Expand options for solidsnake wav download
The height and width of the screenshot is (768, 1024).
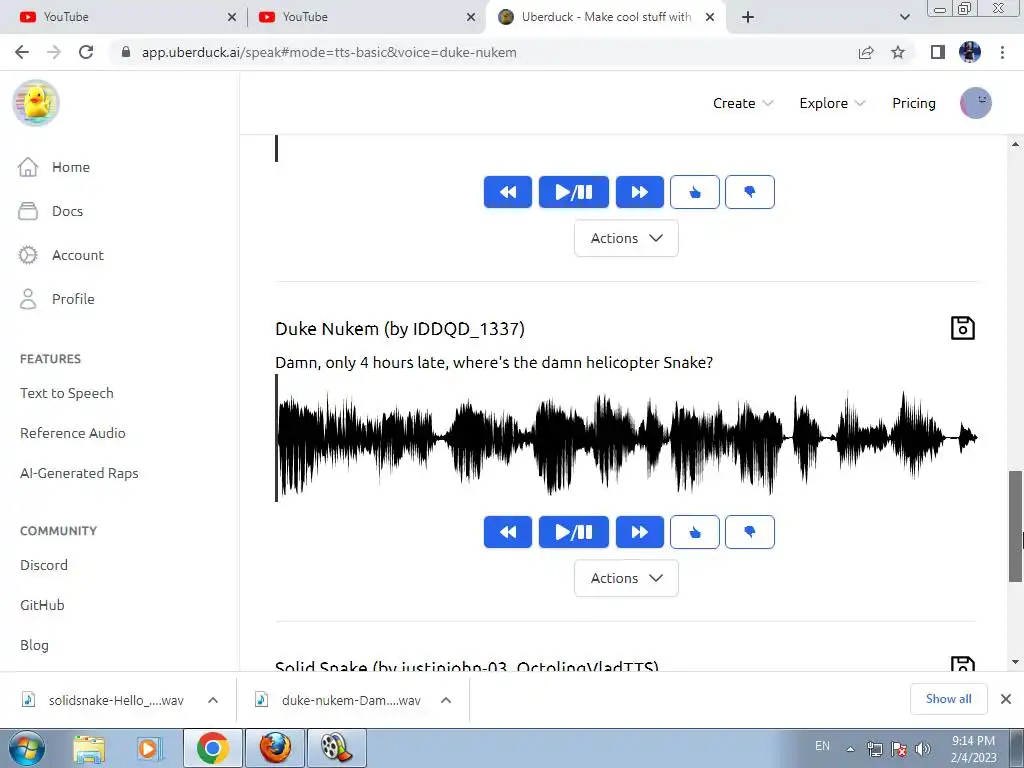213,700
